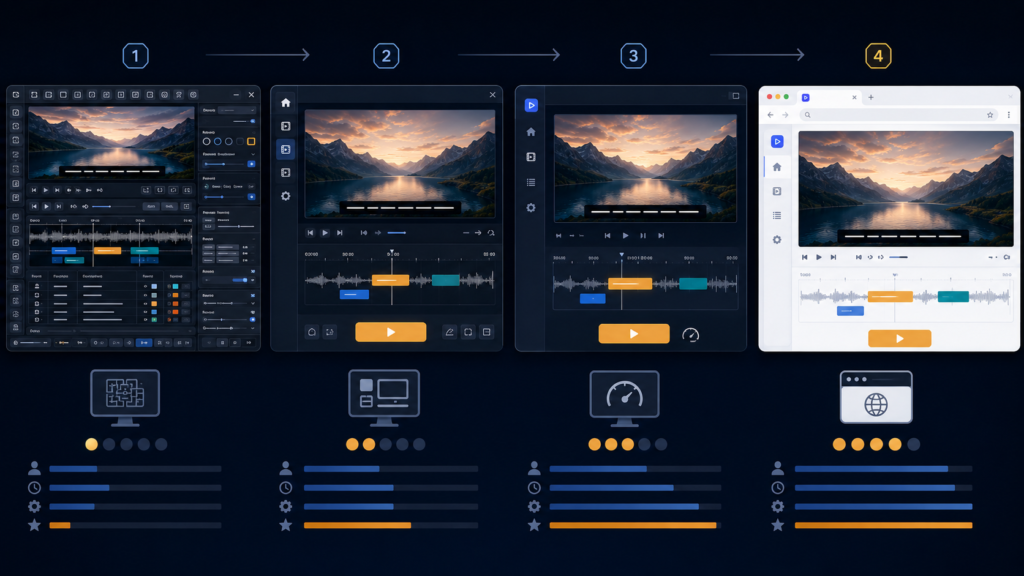Viewport: 1024px width, 576px height.
Task: Close the browser tab using its X
Action: click(x=854, y=97)
